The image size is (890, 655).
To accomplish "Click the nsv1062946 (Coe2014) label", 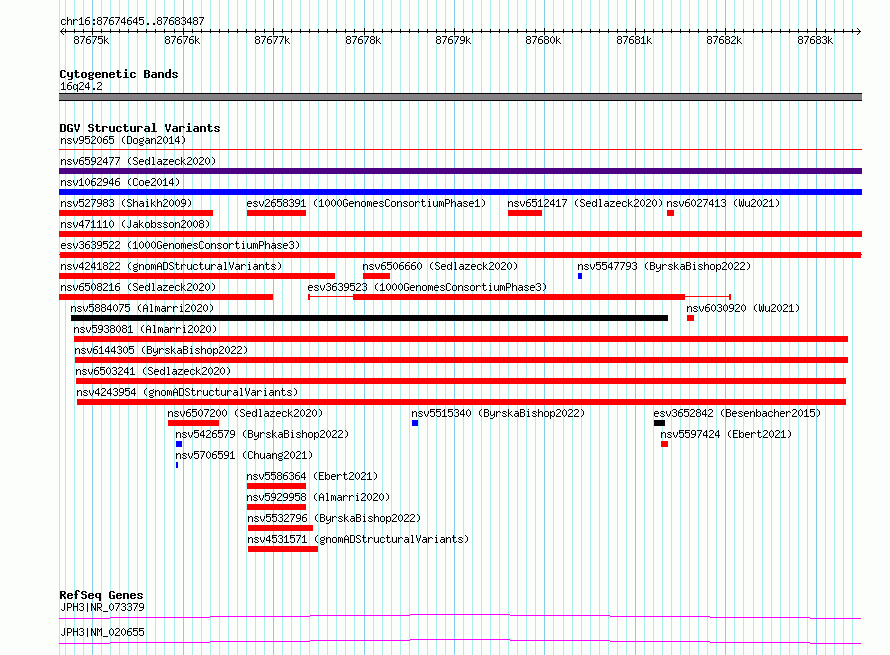I will tap(120, 182).
